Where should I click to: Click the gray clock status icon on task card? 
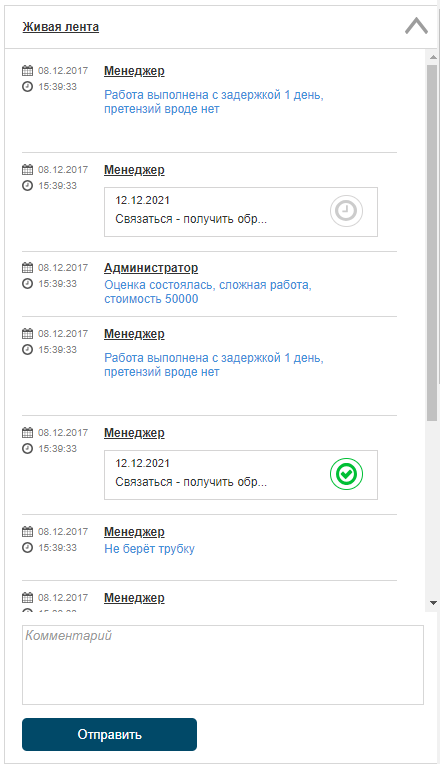click(346, 211)
